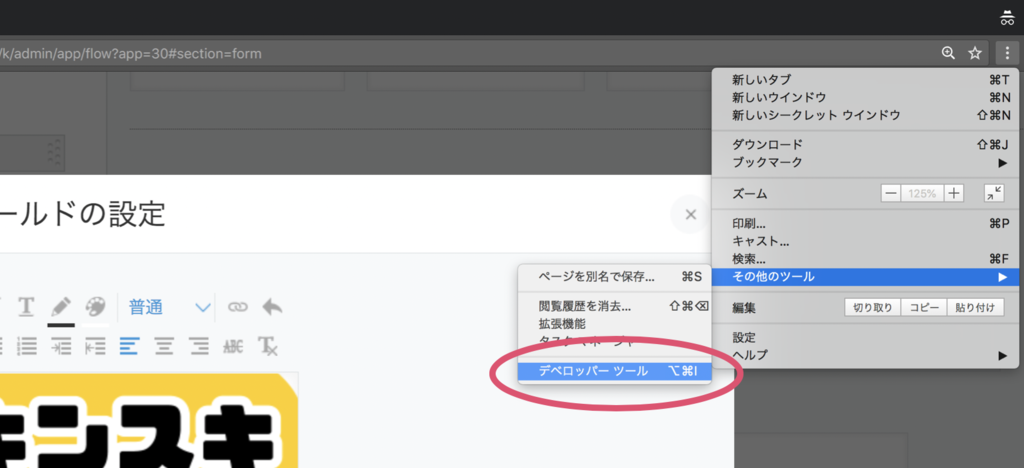Expand the ブックマーク submenu
This screenshot has width=1024, height=468.
click(865, 162)
